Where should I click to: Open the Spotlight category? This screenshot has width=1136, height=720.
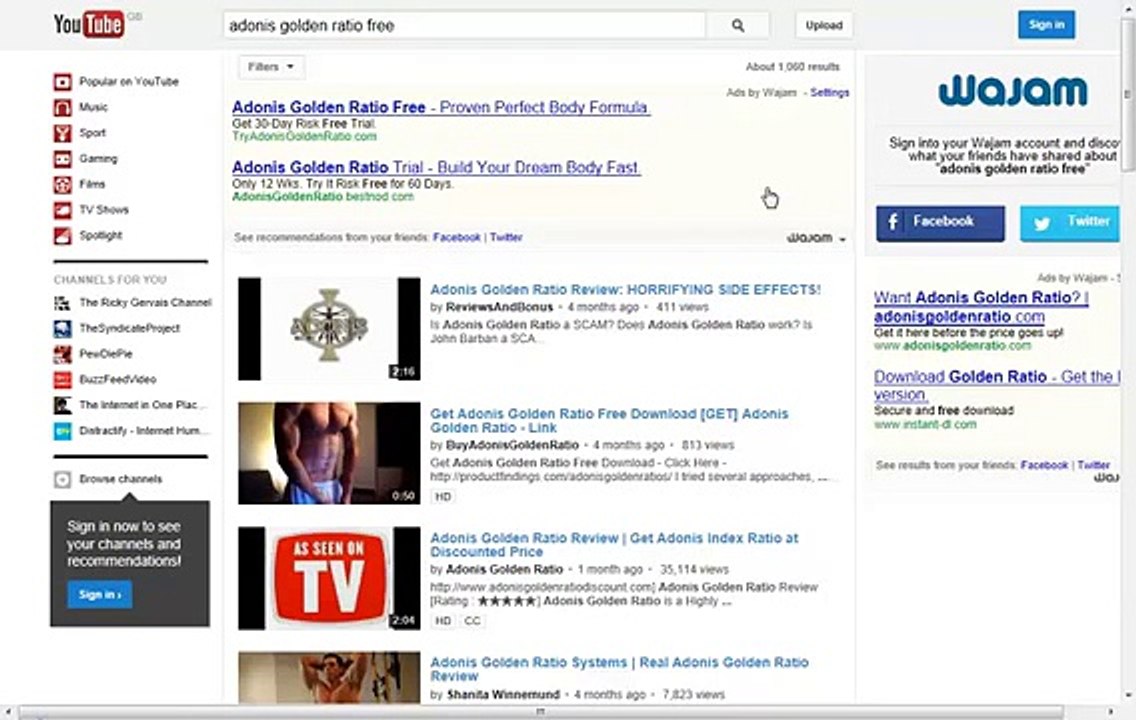[x=101, y=235]
